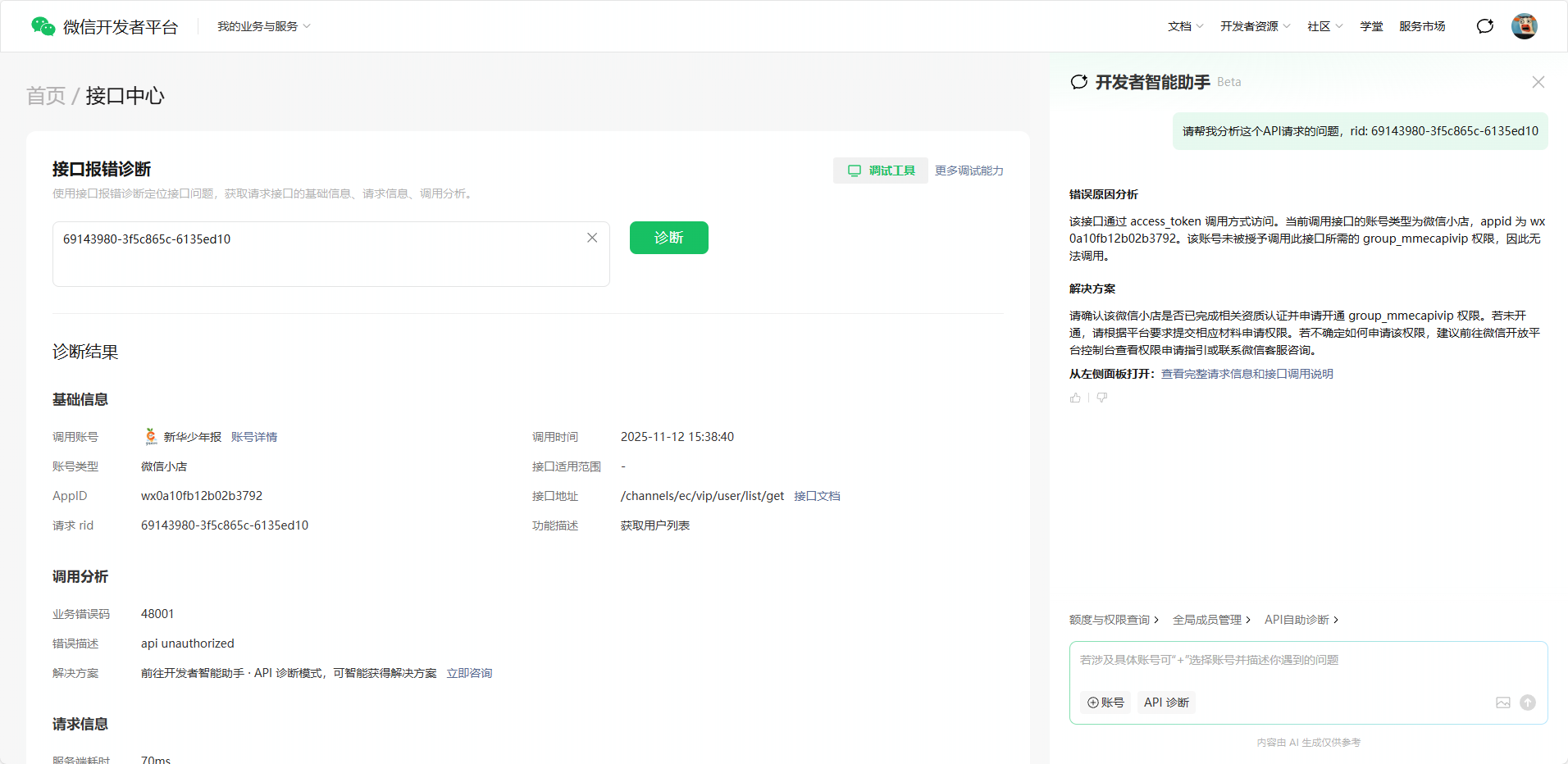Screen dimensions: 1568x764
Task: Click the 业务错误码 value 48001
Action: point(157,614)
